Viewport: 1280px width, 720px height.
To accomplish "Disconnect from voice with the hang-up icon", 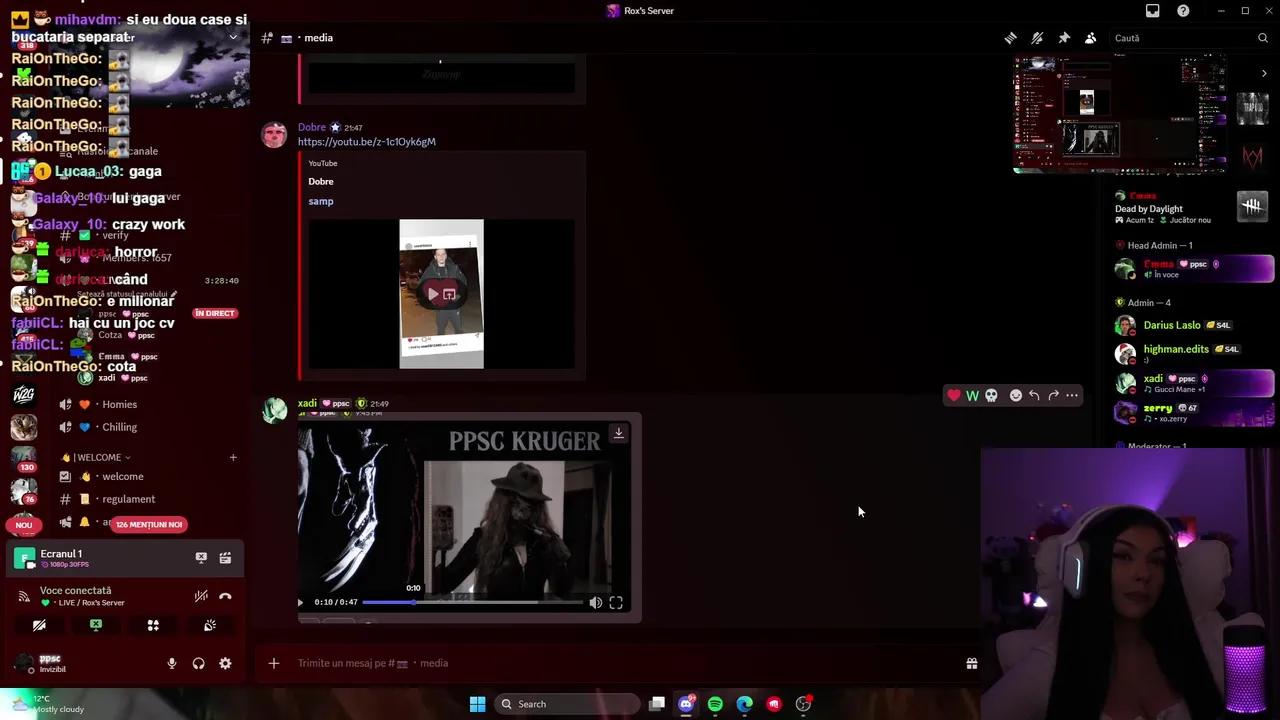I will (225, 596).
